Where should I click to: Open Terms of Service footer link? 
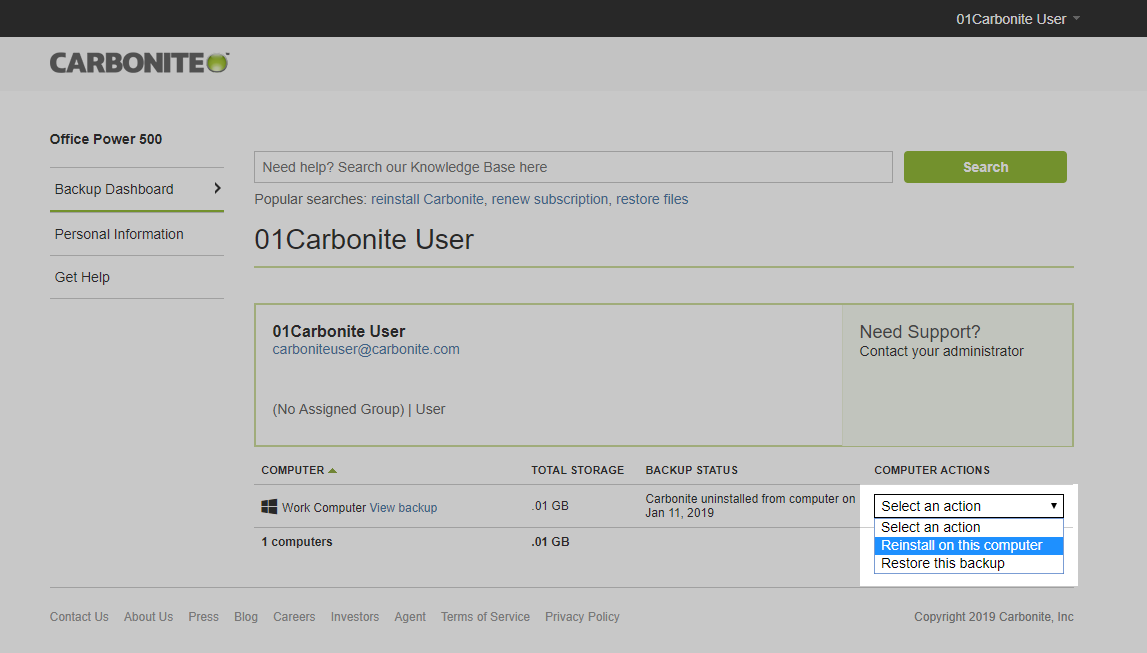tap(485, 617)
